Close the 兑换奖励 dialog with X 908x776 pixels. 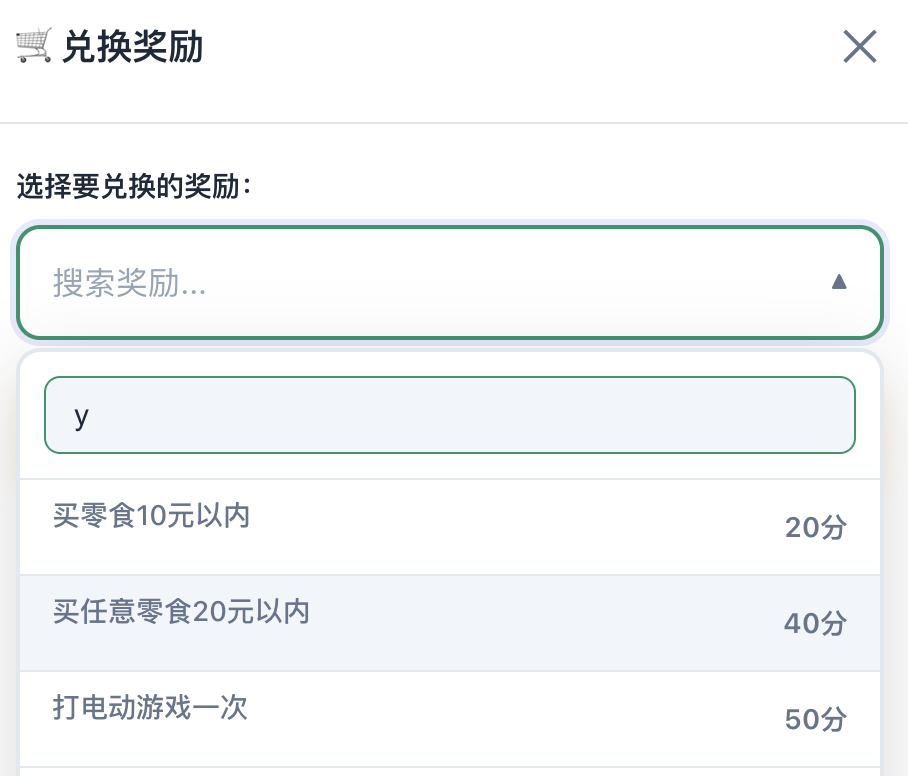coord(860,47)
